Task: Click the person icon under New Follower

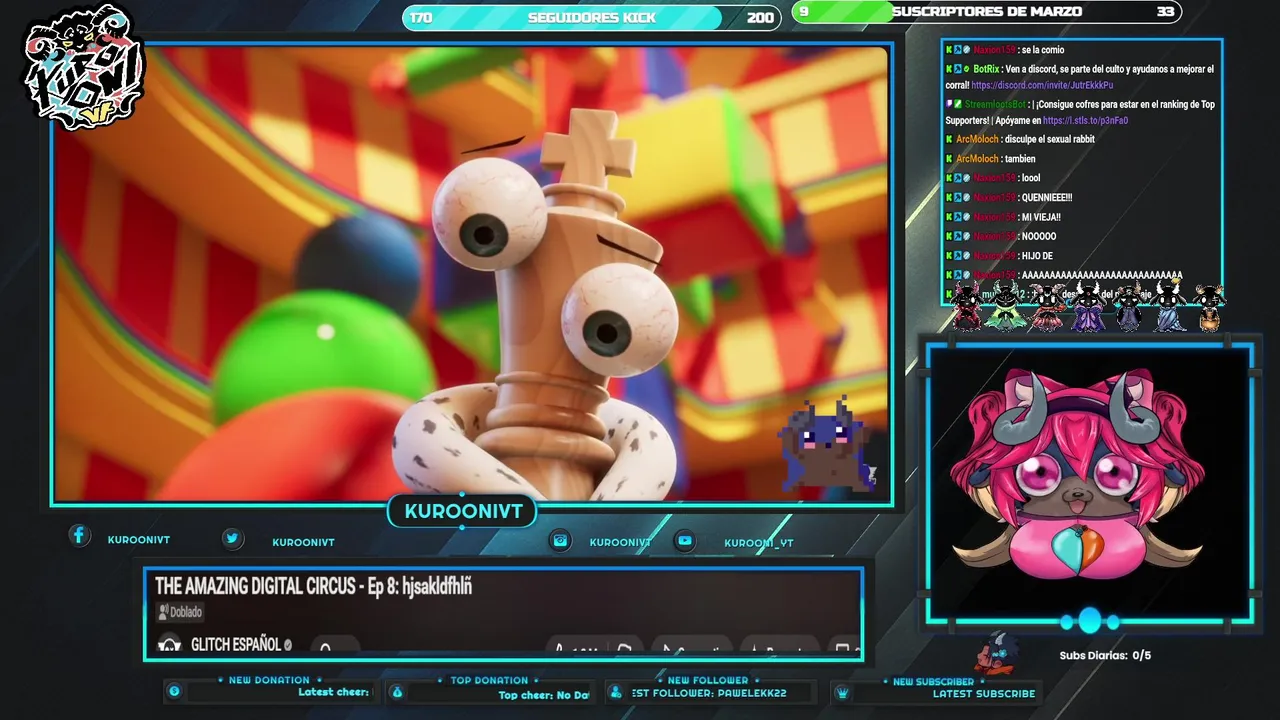Action: pos(616,692)
